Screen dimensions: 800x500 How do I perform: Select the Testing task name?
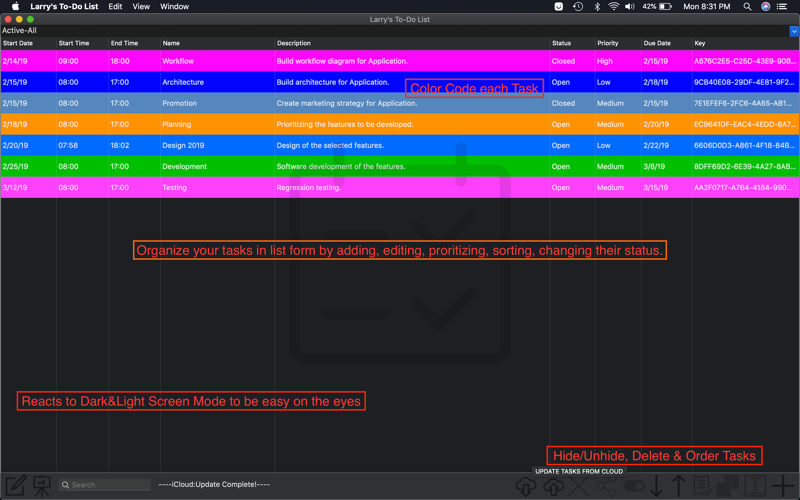point(174,188)
